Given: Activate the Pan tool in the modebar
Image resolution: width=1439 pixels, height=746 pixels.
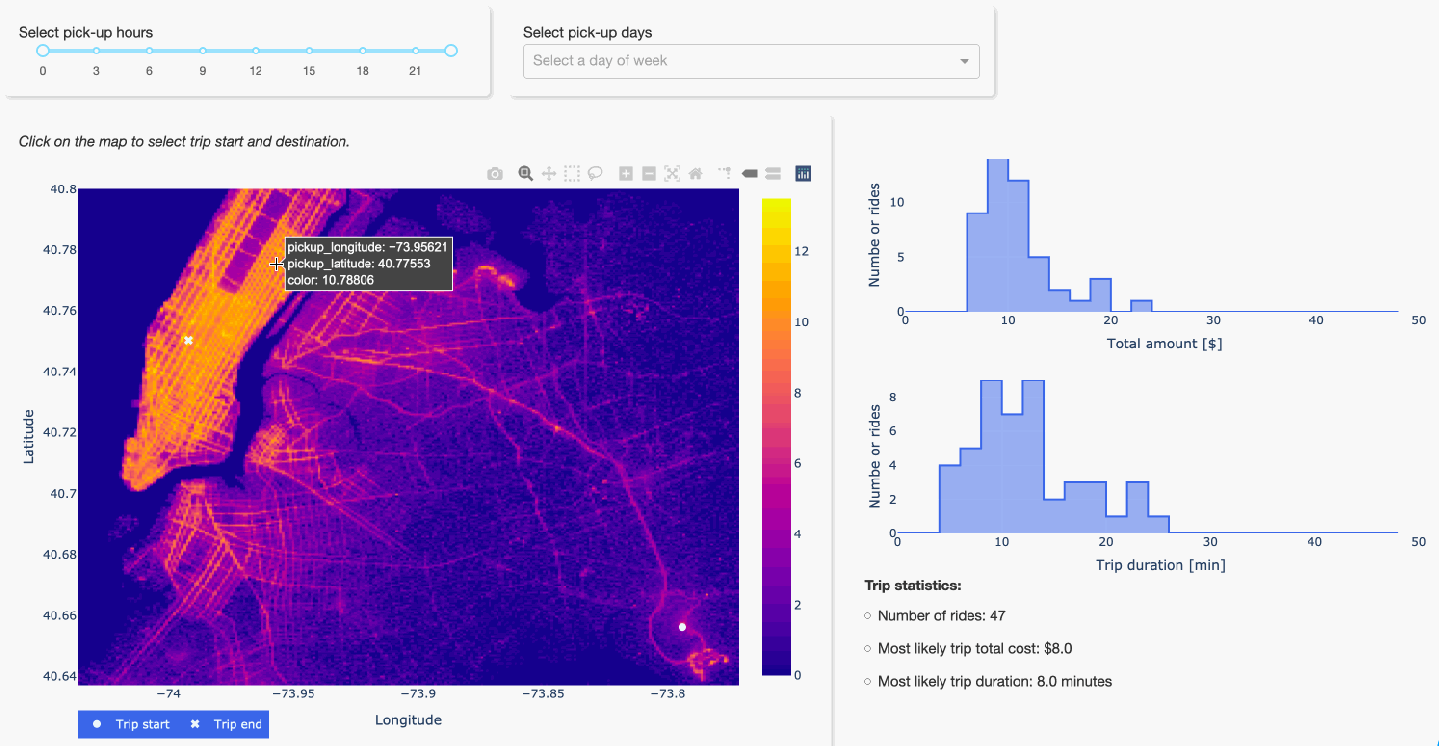Looking at the screenshot, I should click(x=549, y=174).
